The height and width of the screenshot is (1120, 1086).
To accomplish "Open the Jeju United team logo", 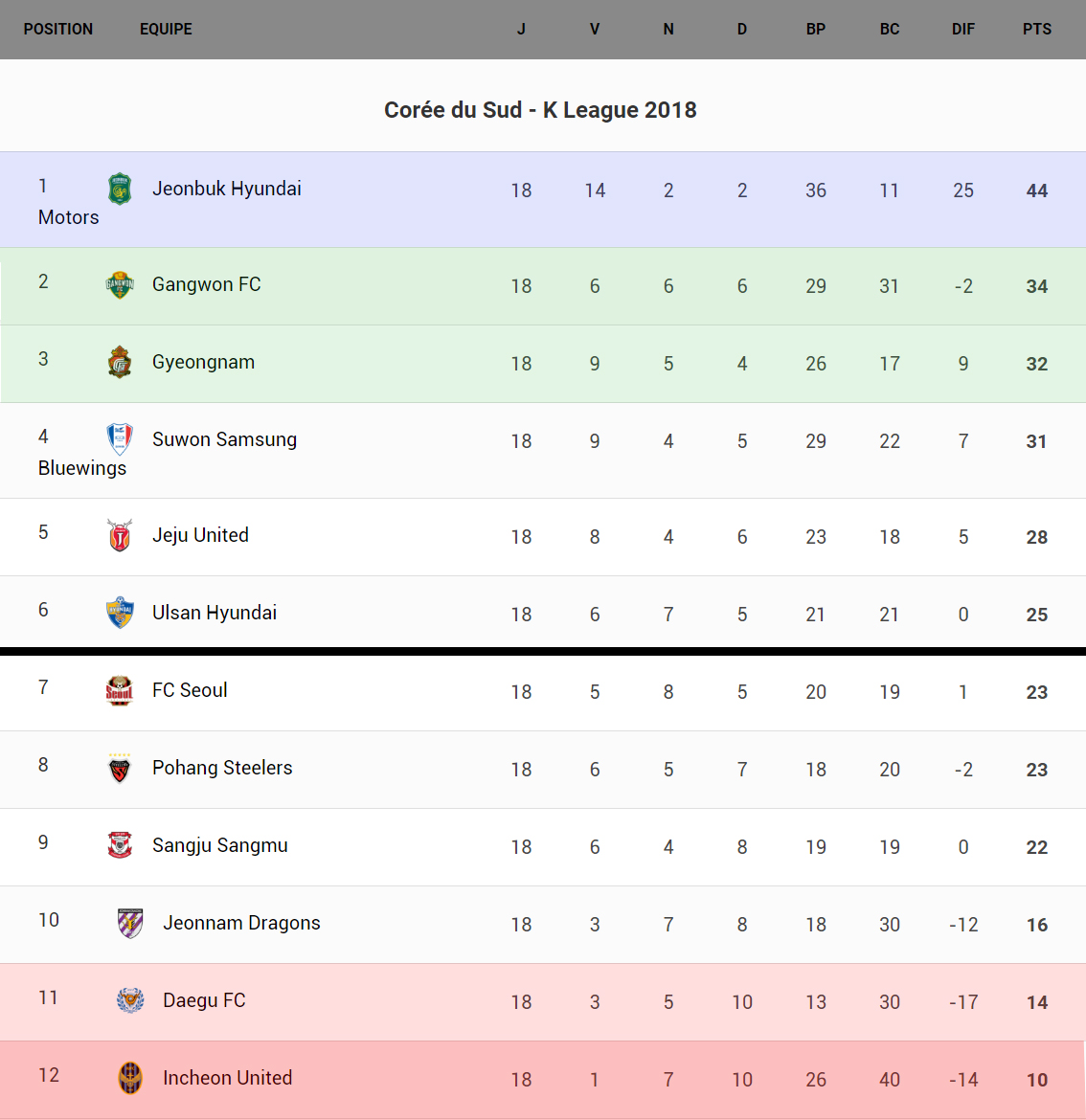I will (120, 535).
